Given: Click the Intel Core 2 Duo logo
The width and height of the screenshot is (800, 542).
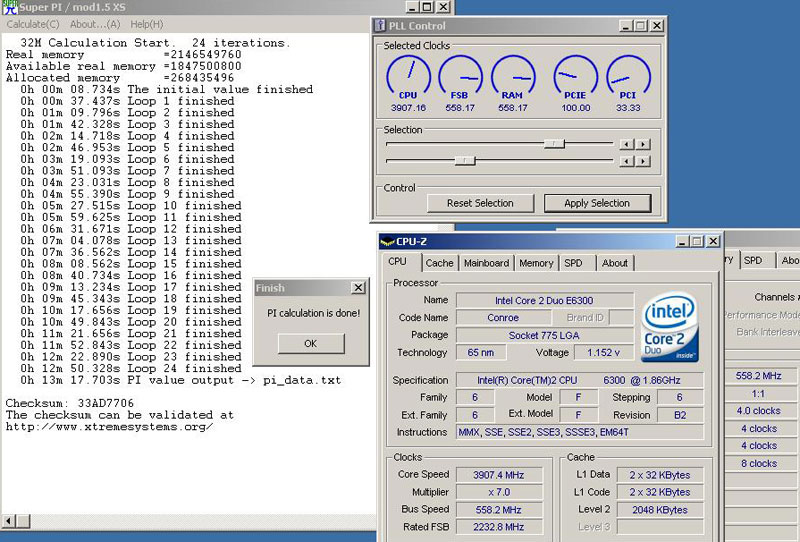Looking at the screenshot, I should coord(669,327).
